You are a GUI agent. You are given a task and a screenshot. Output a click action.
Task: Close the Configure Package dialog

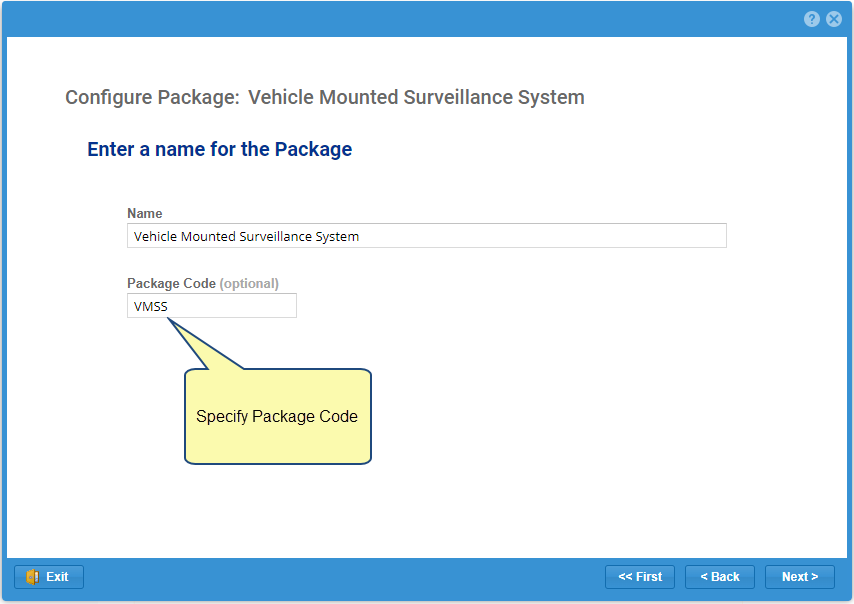[834, 19]
